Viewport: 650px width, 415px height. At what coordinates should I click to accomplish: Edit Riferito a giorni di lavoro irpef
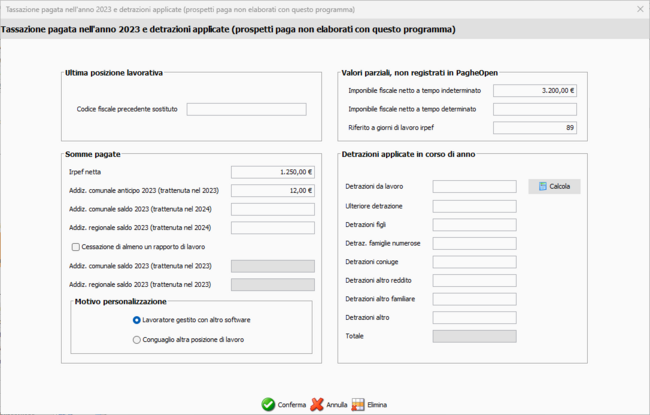point(534,128)
